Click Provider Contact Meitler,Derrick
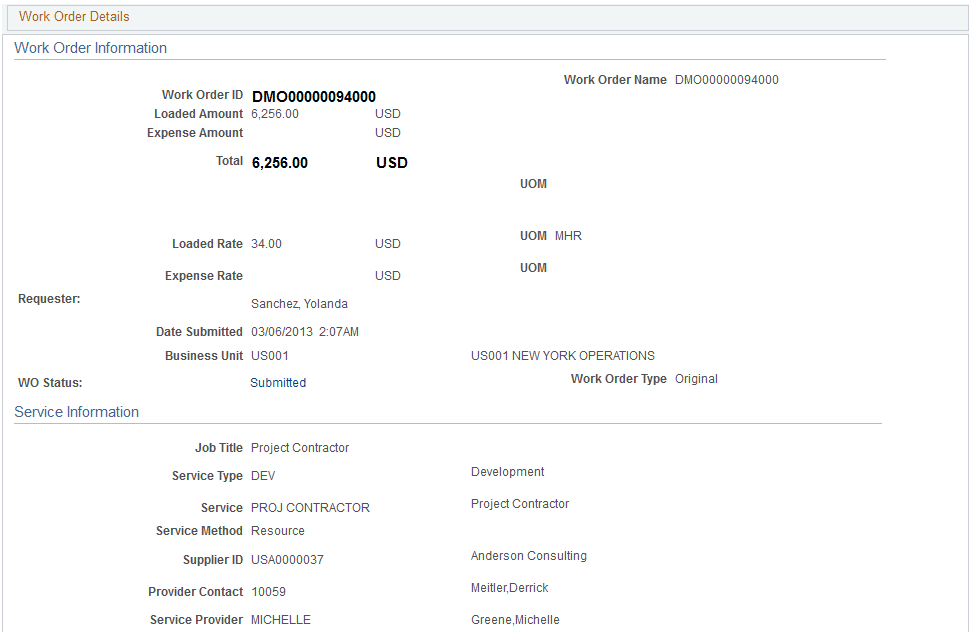Image resolution: width=974 pixels, height=632 pixels. click(x=509, y=587)
